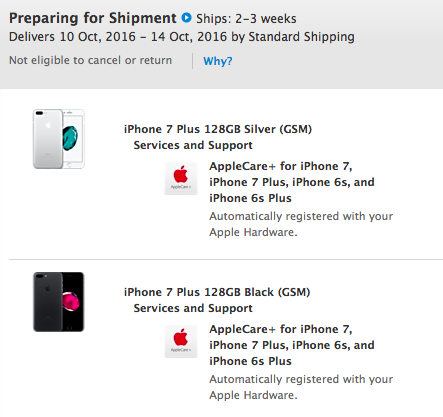Click the black iPhone 7 Plus thumbnail
Viewport: 443px width, 417px height.
click(59, 302)
